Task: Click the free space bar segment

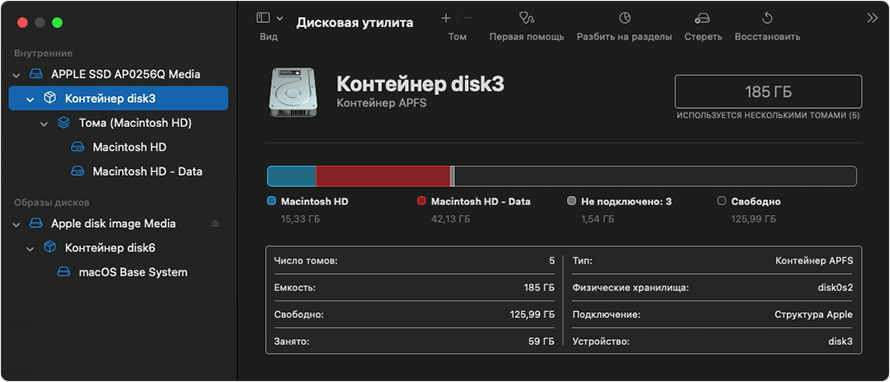Action: 656,176
